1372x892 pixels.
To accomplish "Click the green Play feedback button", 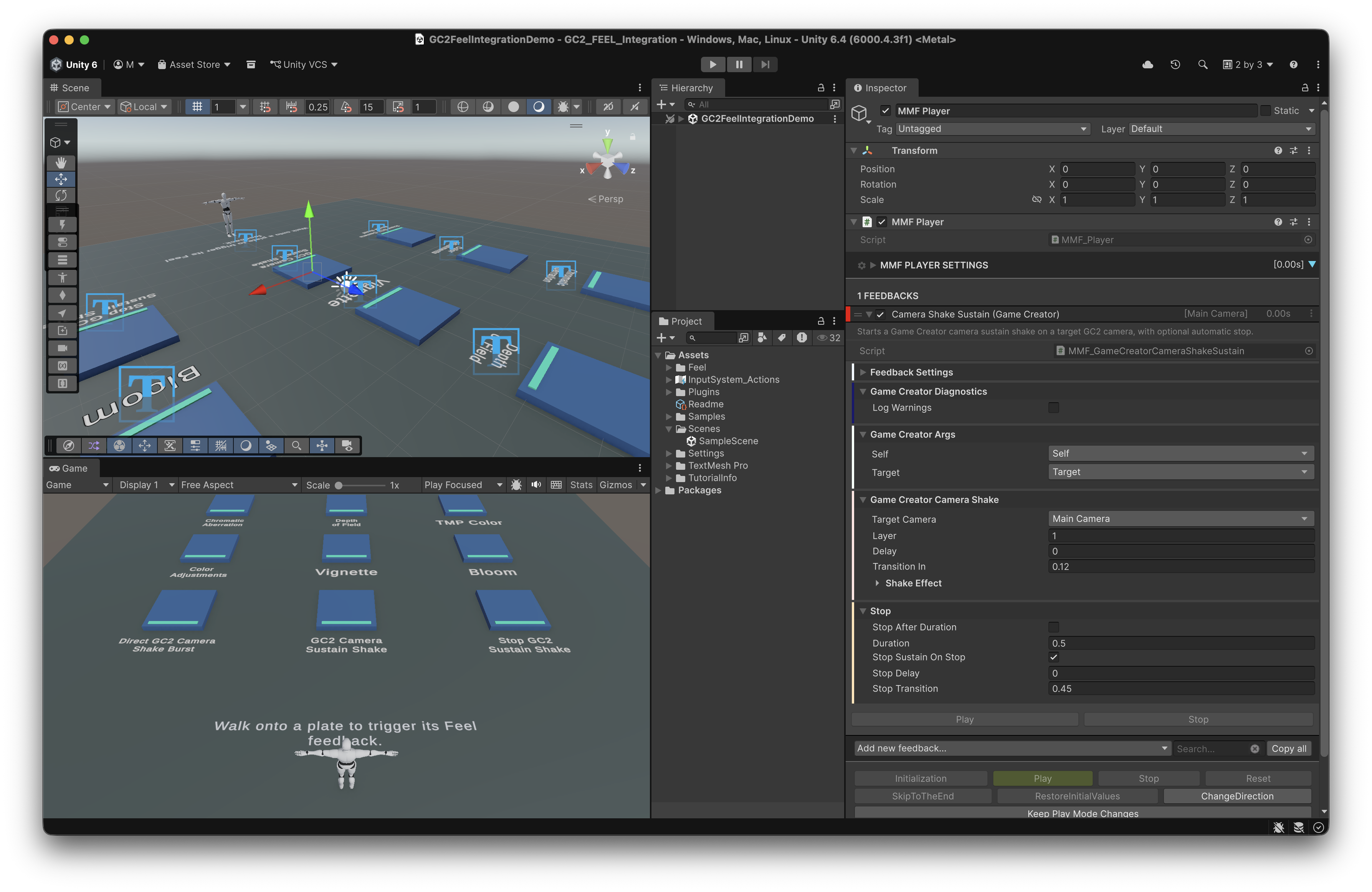I will click(x=1042, y=778).
